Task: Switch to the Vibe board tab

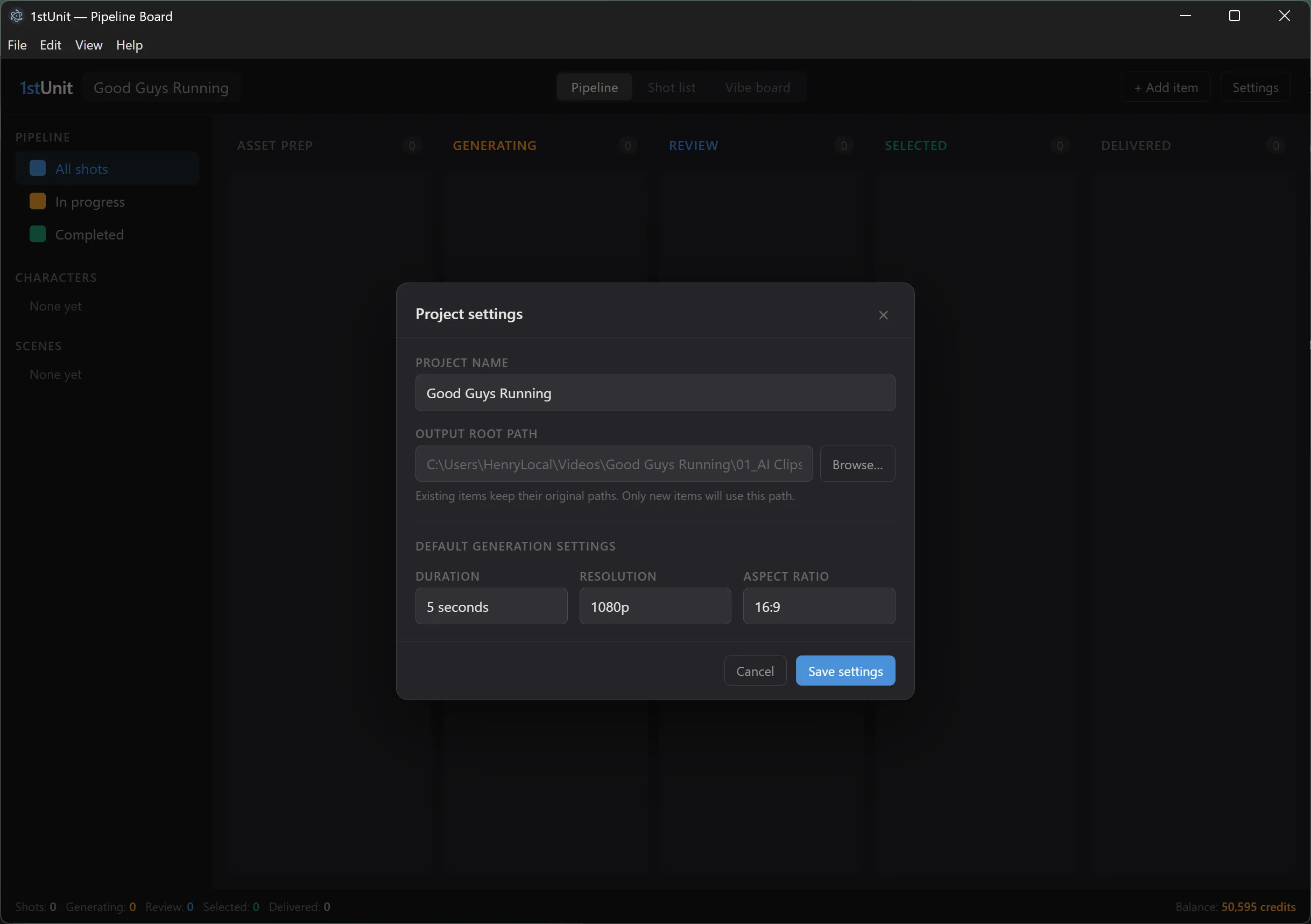Action: [758, 87]
